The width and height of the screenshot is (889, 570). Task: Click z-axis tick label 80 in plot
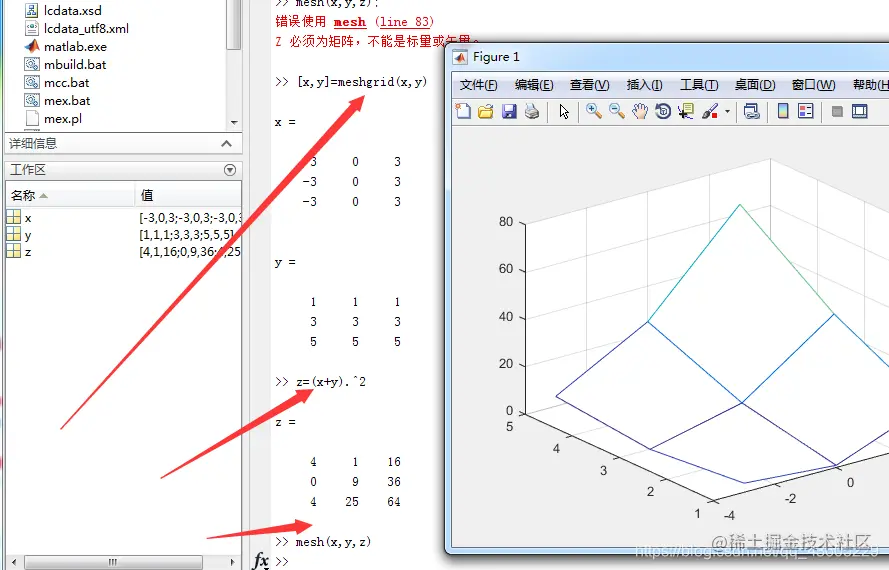[506, 222]
